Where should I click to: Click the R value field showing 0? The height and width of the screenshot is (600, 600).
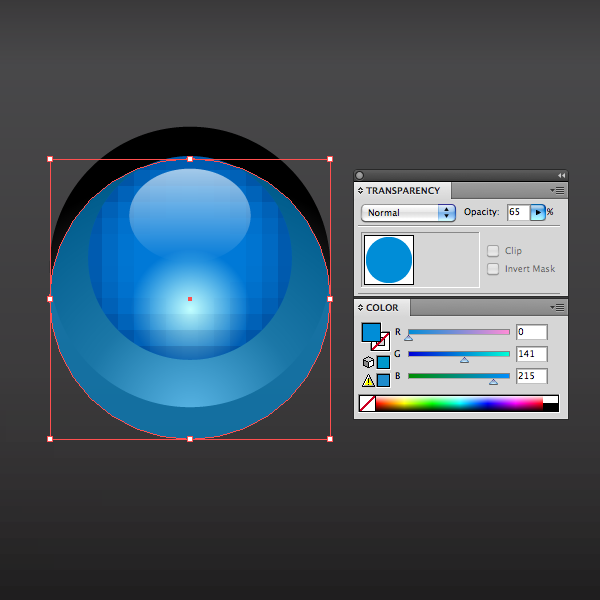tap(532, 332)
